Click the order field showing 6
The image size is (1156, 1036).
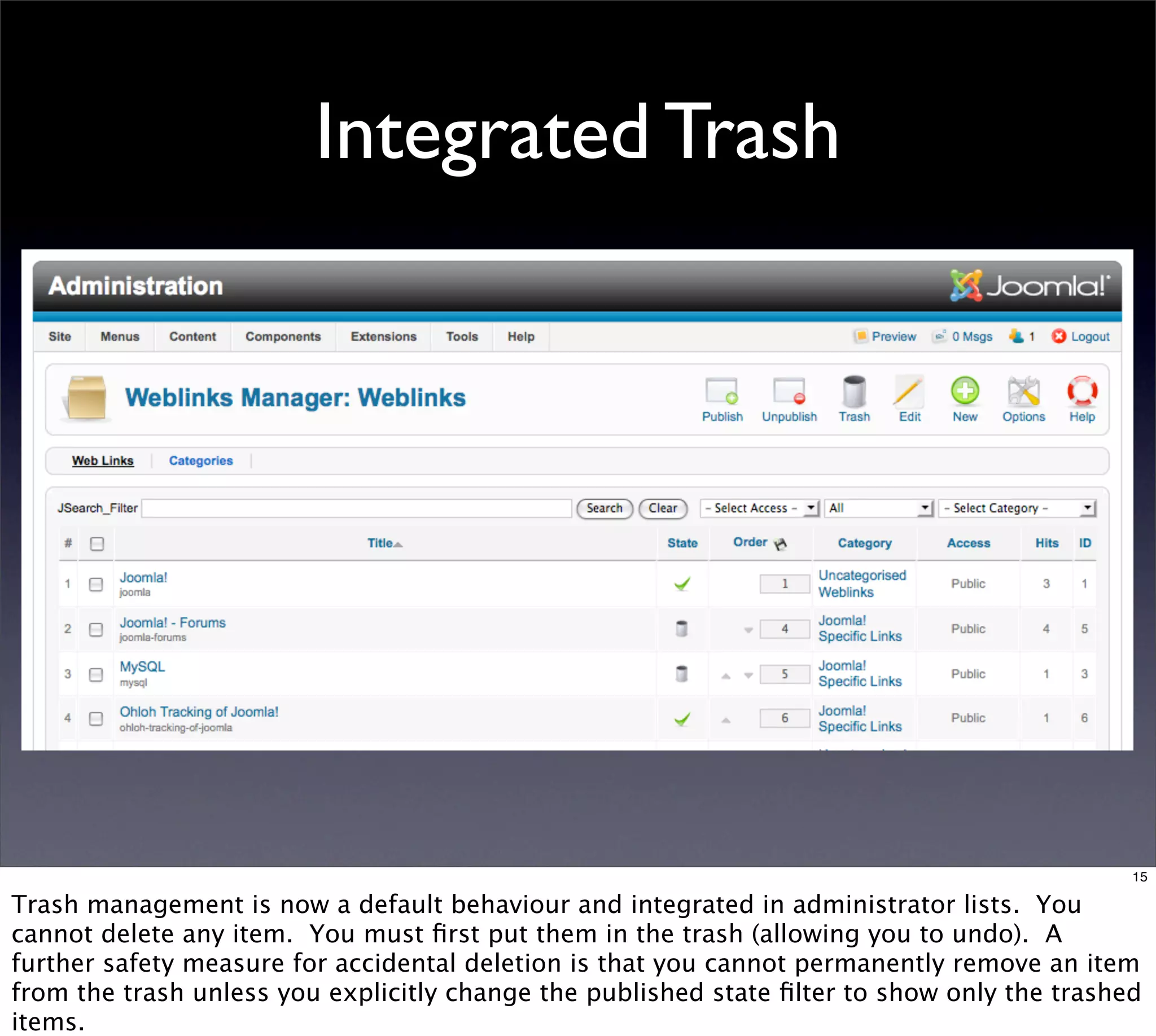pyautogui.click(x=785, y=718)
